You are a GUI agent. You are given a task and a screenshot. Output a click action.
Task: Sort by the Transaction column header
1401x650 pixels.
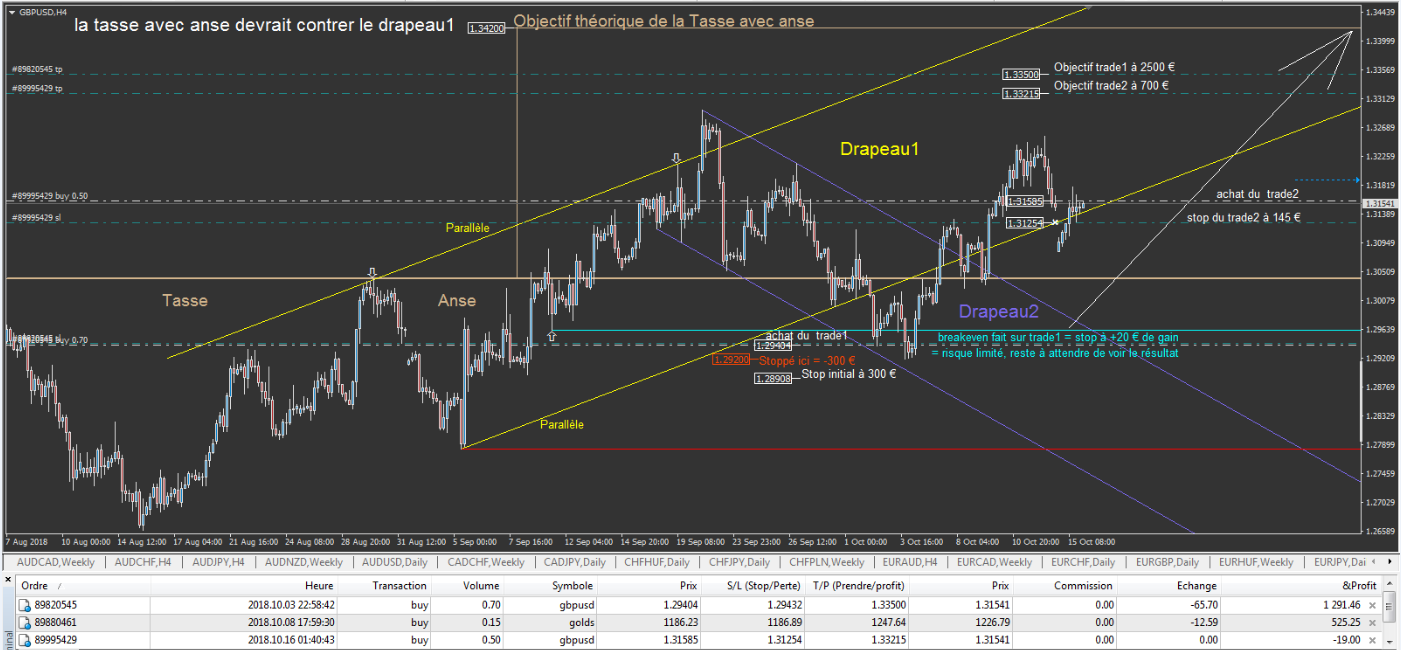click(x=399, y=586)
